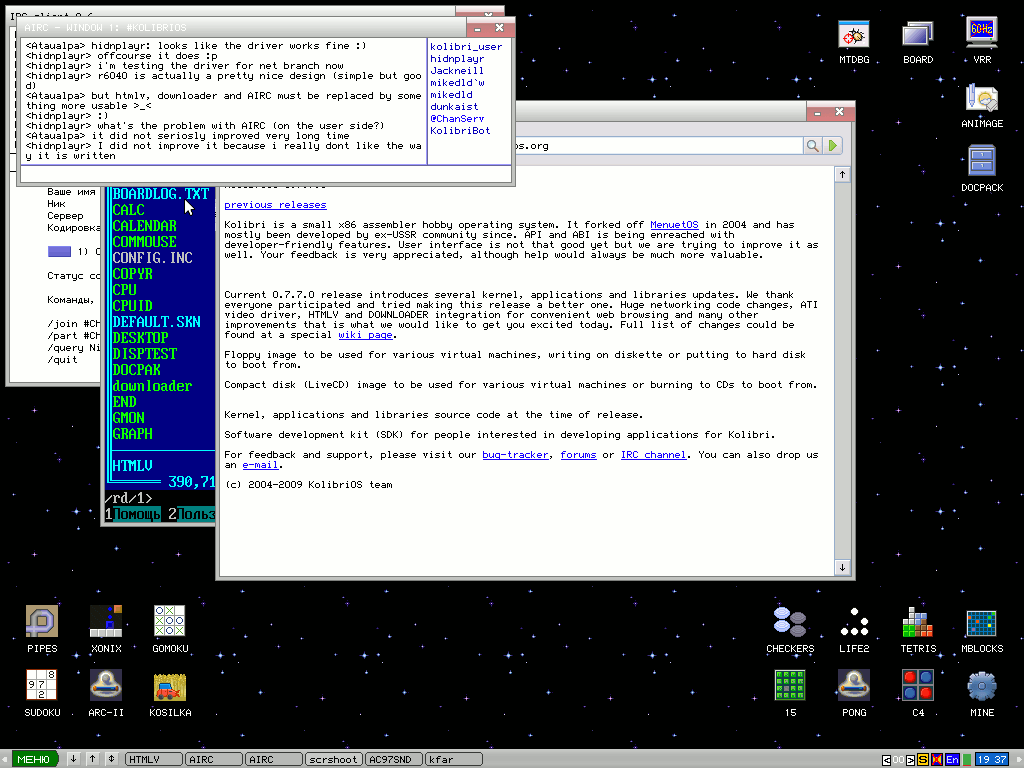Click the magnifier search icon in browser
The image size is (1024, 768).
(x=814, y=146)
